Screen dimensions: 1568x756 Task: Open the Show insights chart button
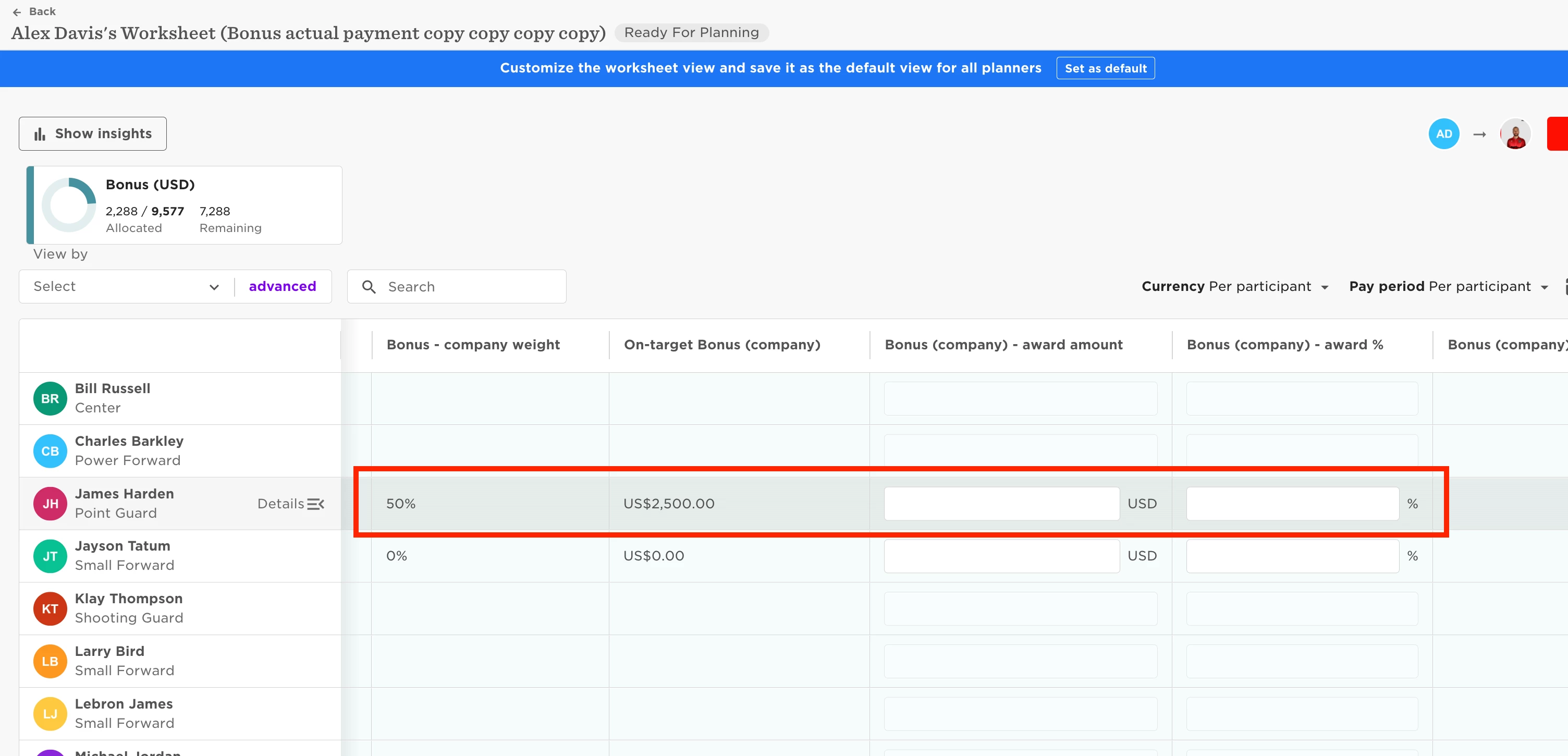coord(92,133)
